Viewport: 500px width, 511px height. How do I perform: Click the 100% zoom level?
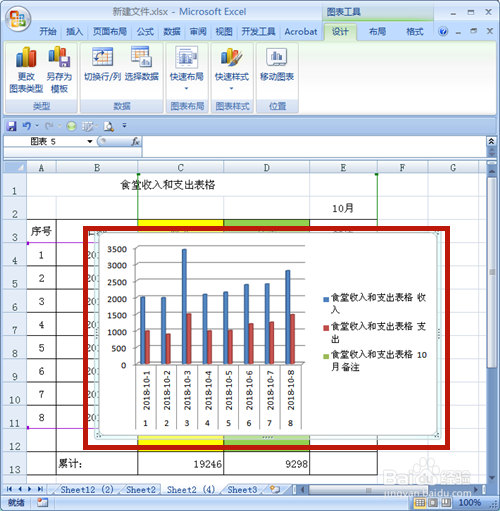[469, 502]
